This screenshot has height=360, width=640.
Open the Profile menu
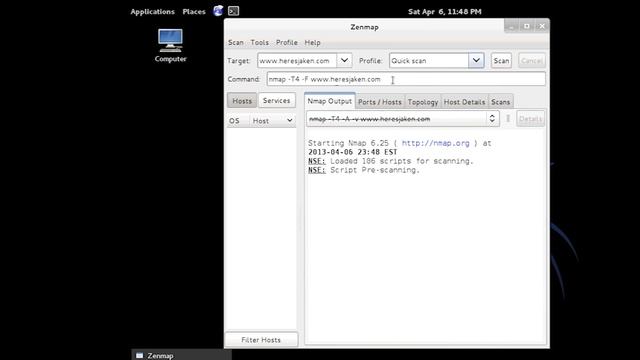[x=287, y=42]
